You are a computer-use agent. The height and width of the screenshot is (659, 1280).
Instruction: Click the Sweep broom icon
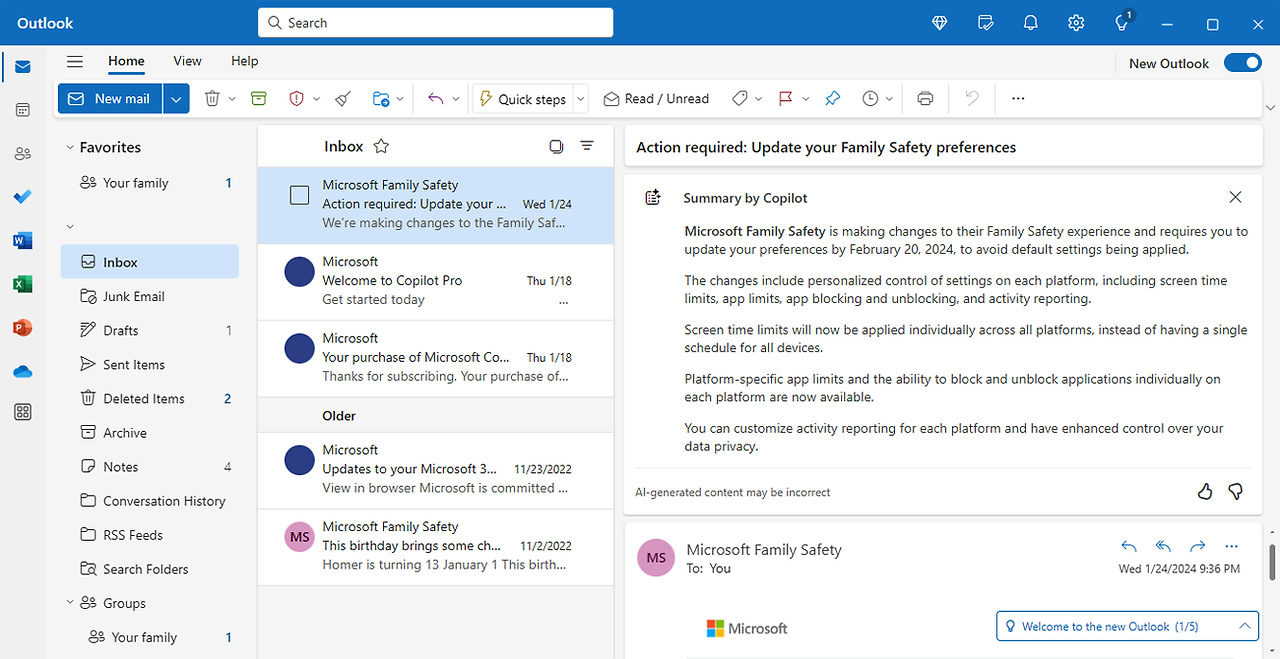coord(343,98)
